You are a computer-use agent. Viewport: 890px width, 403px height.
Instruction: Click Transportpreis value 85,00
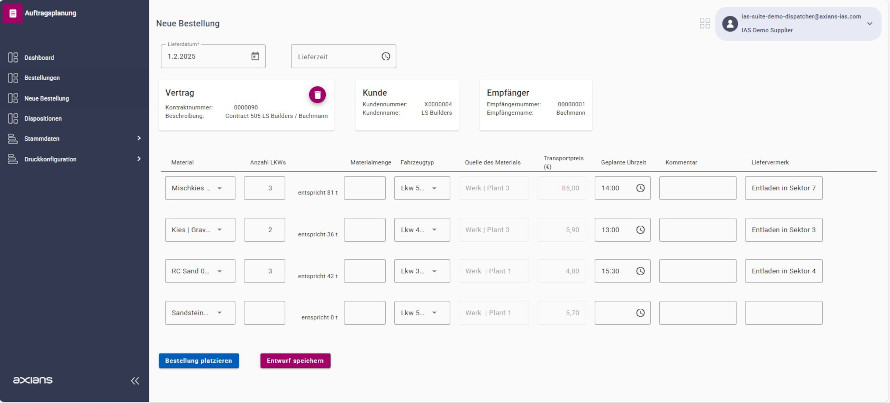pyautogui.click(x=571, y=188)
